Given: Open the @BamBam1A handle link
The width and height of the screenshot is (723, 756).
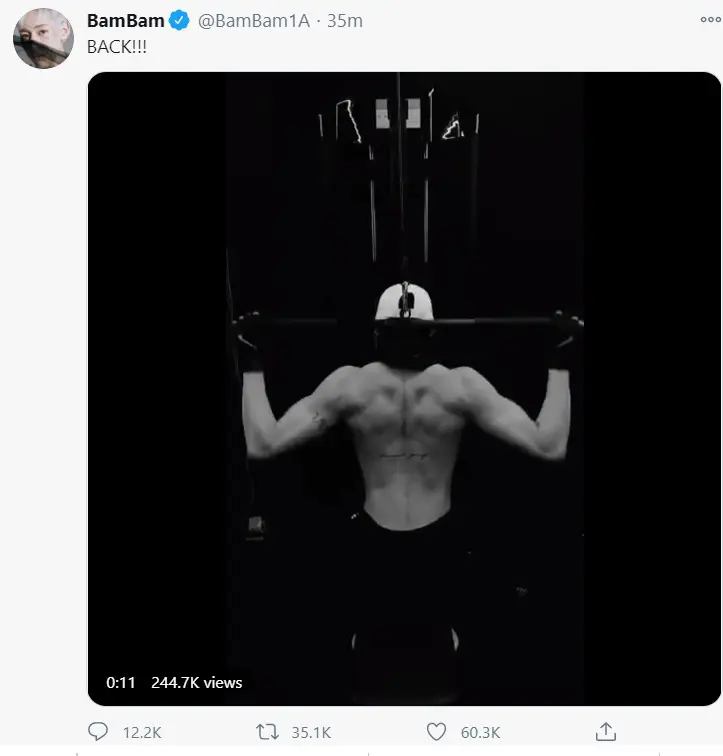Looking at the screenshot, I should click(254, 21).
